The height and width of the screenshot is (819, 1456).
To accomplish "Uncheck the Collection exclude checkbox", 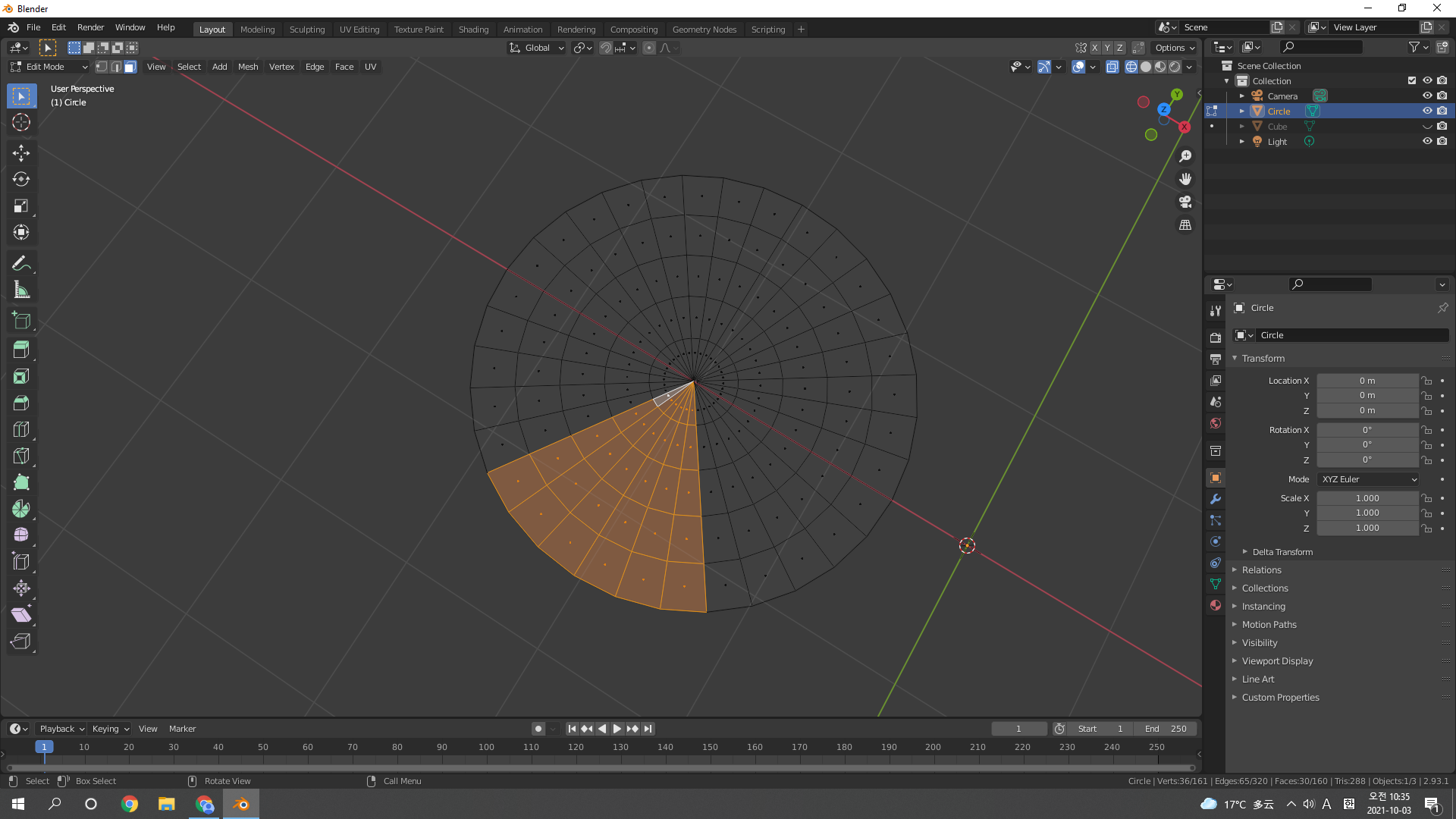I will [x=1411, y=80].
